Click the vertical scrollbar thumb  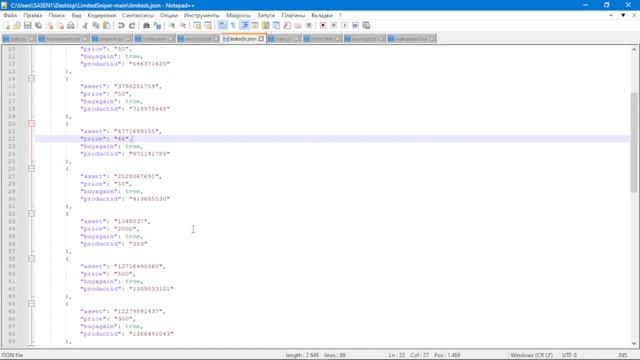tap(634, 142)
